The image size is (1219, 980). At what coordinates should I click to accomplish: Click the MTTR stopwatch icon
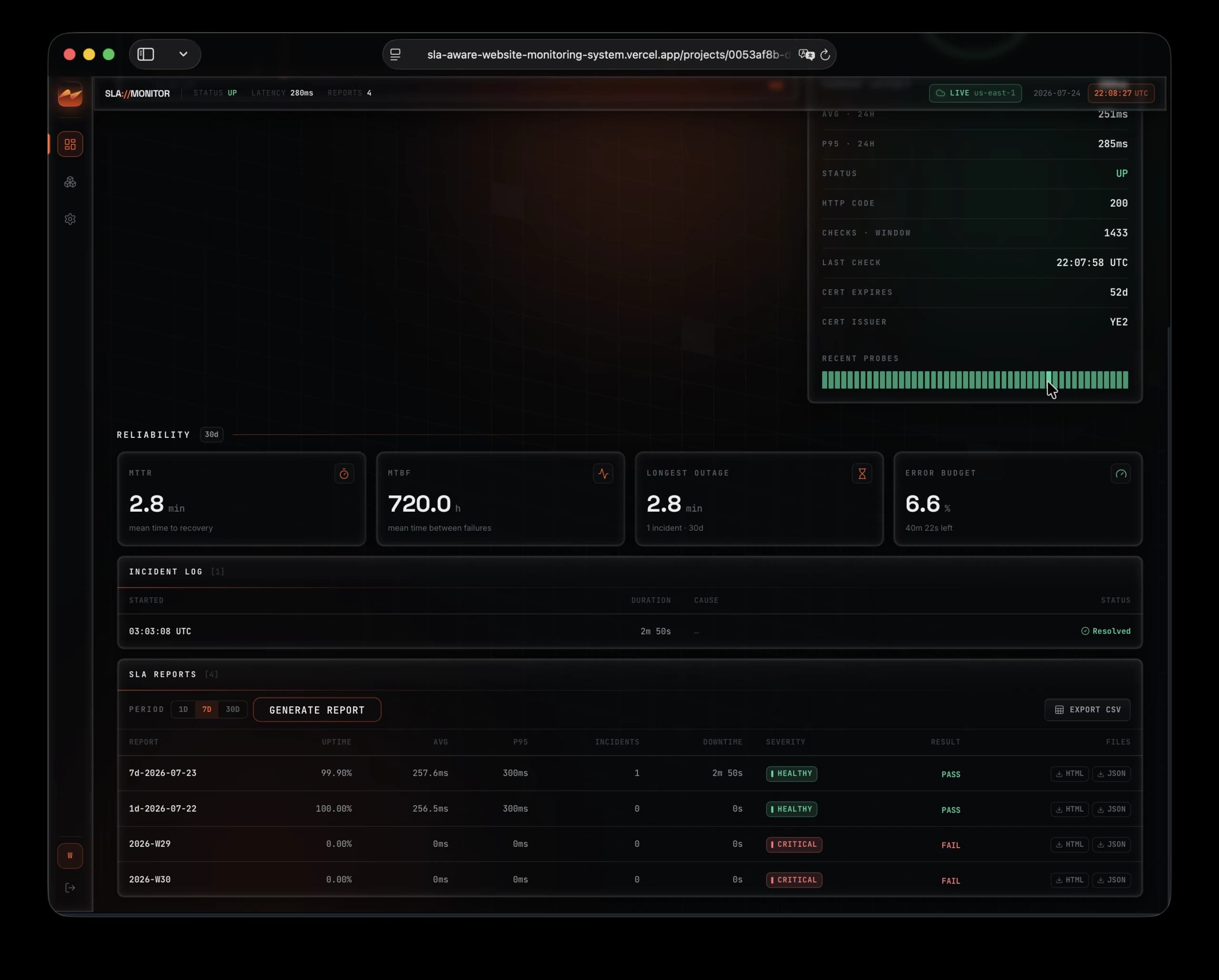click(x=344, y=474)
